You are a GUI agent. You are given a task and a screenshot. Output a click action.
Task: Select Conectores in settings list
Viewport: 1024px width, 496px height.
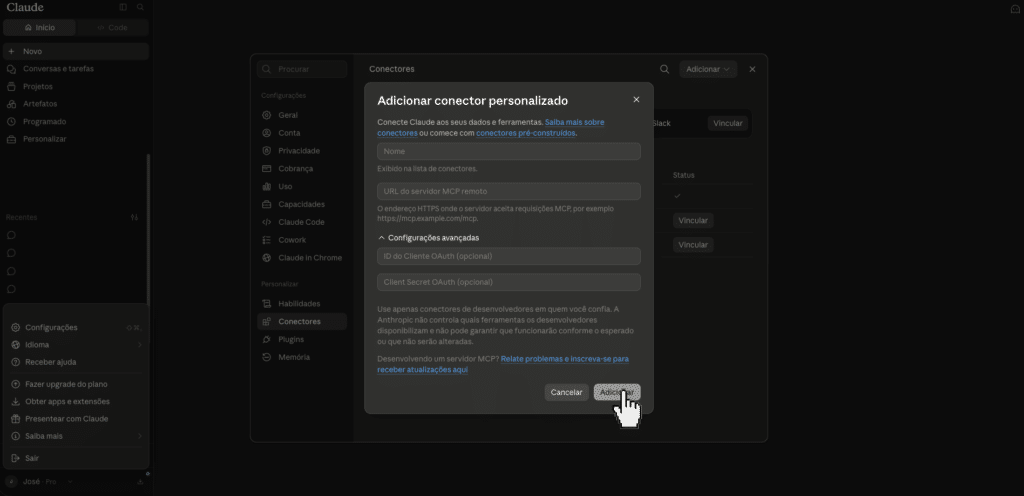pyautogui.click(x=302, y=321)
